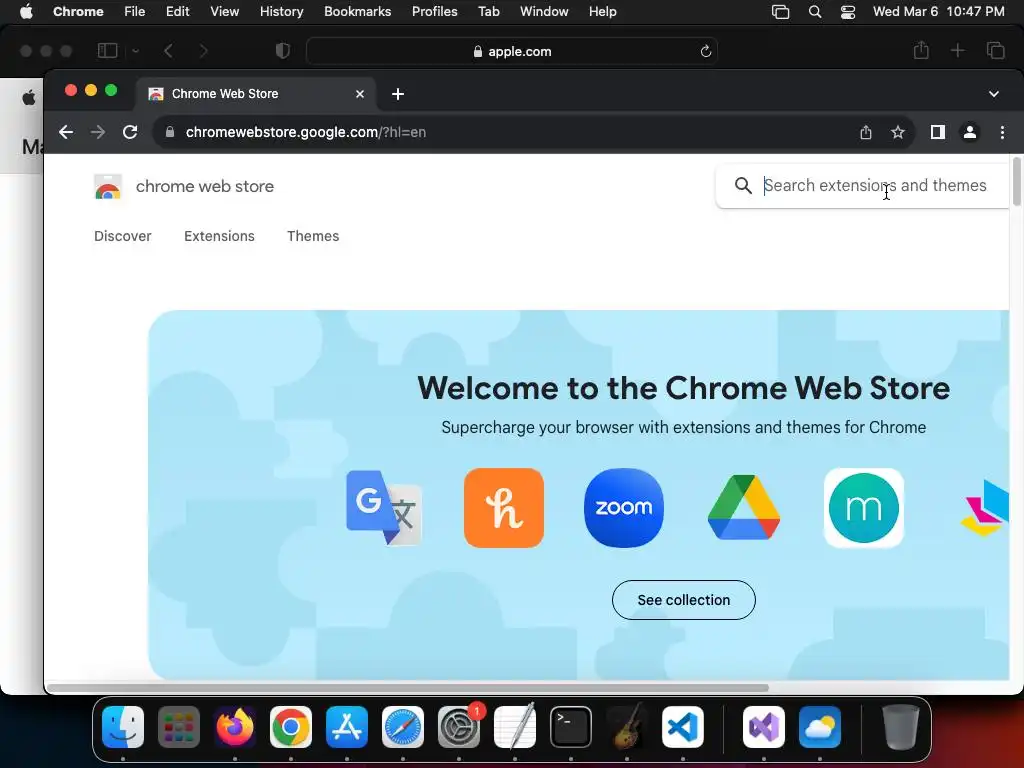Open the File menu
The width and height of the screenshot is (1024, 768).
[x=135, y=12]
